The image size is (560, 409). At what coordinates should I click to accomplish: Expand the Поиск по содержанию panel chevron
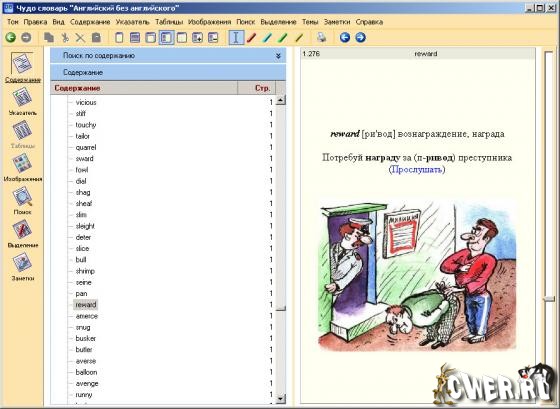click(278, 56)
